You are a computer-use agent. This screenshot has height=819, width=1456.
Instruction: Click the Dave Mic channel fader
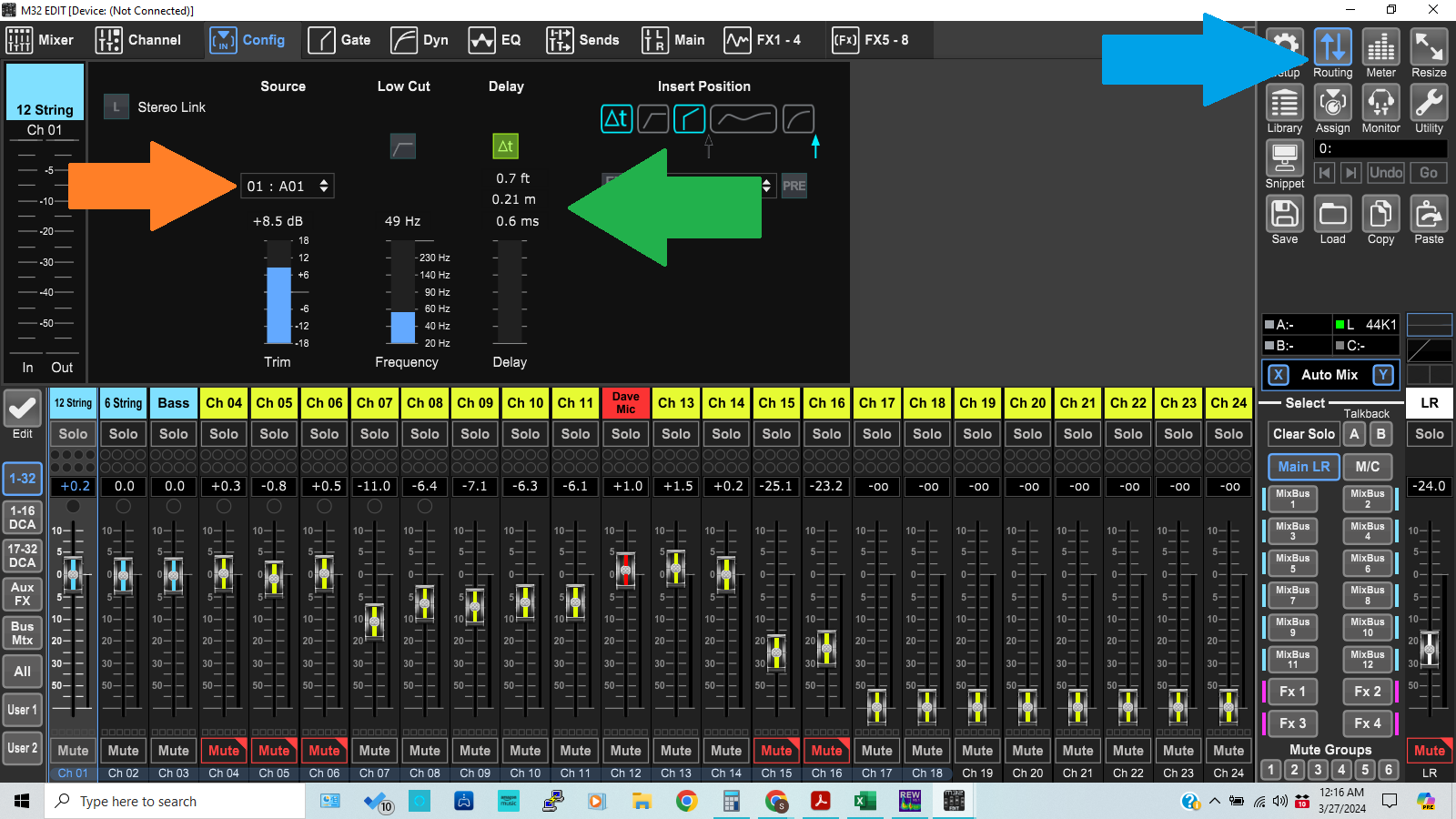[625, 570]
